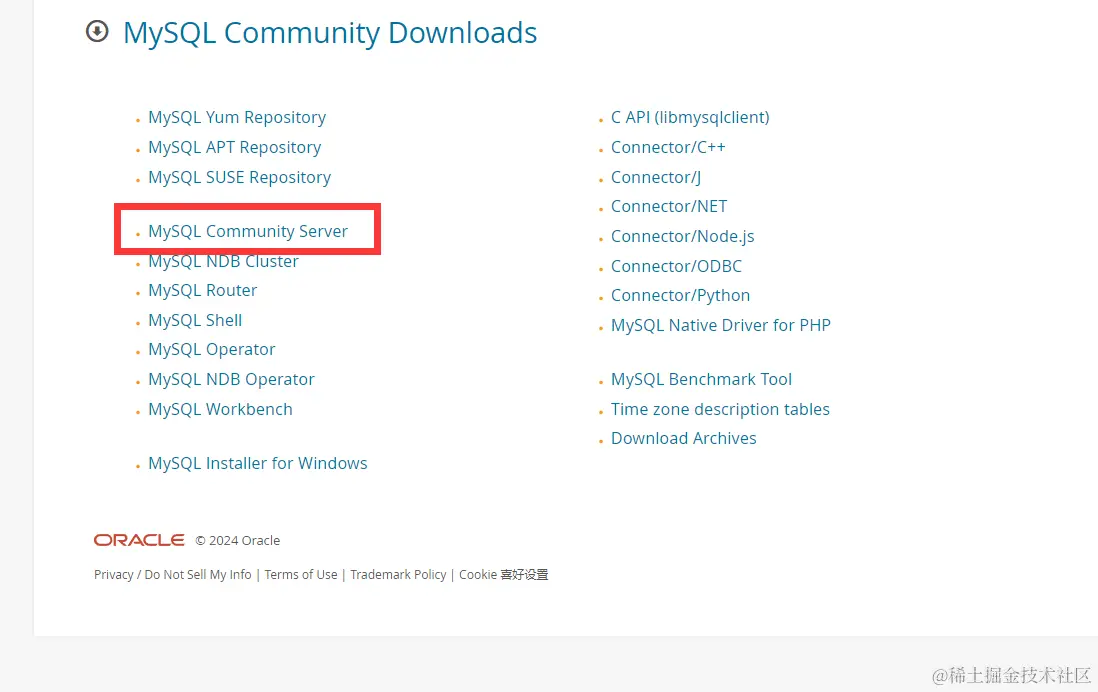The height and width of the screenshot is (692, 1098).
Task: Open the MySQL Shell link
Action: pos(195,320)
